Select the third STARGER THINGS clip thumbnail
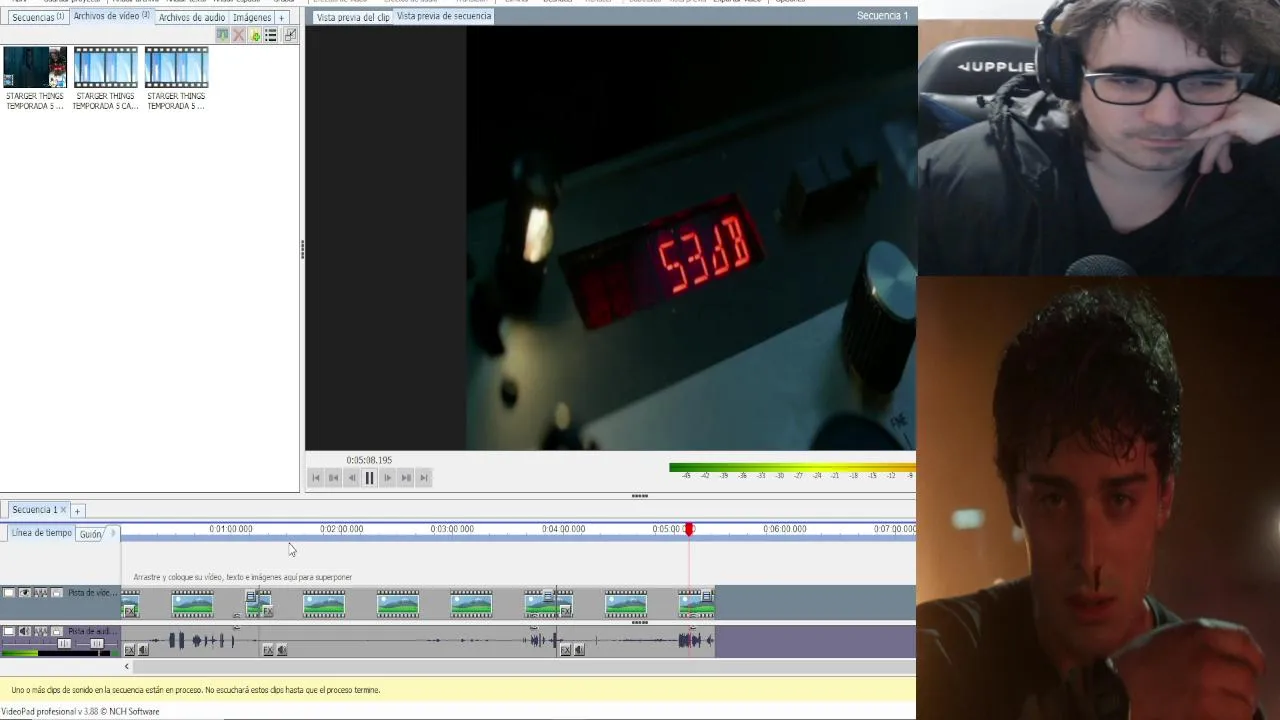1280x720 pixels. 176,67
